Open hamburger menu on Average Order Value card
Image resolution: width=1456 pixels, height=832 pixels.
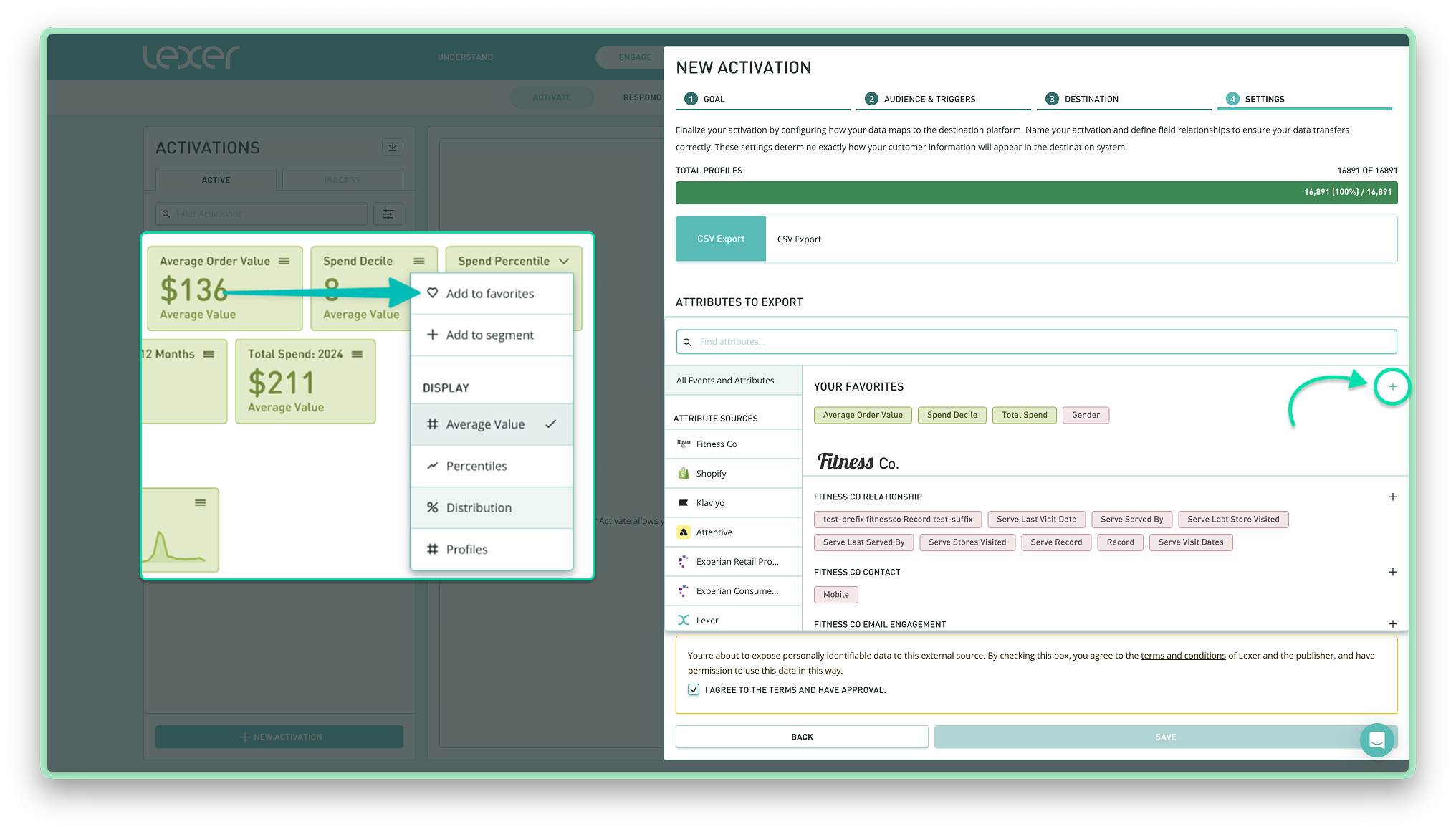click(x=284, y=262)
